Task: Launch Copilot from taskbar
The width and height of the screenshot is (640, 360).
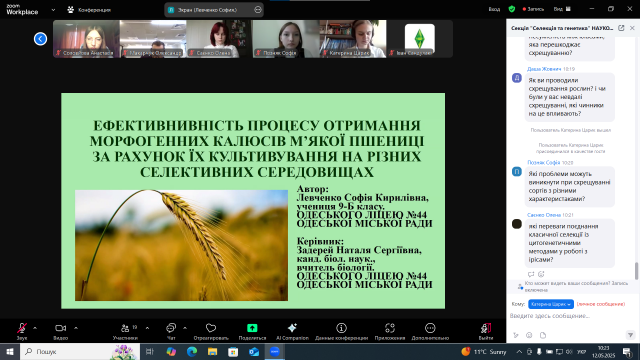Action: [x=171, y=351]
